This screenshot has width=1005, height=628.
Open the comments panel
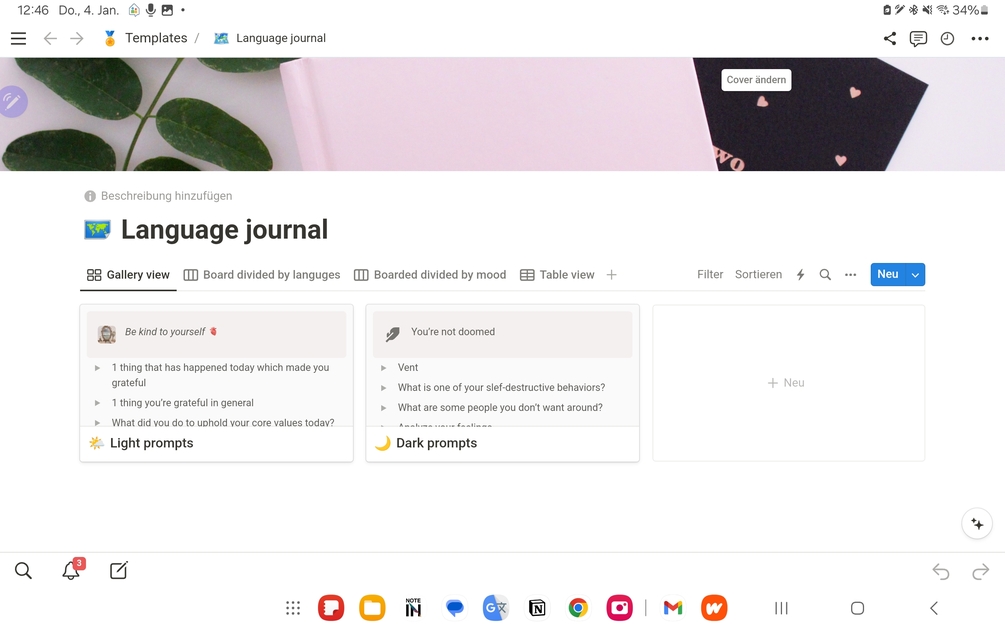[918, 38]
